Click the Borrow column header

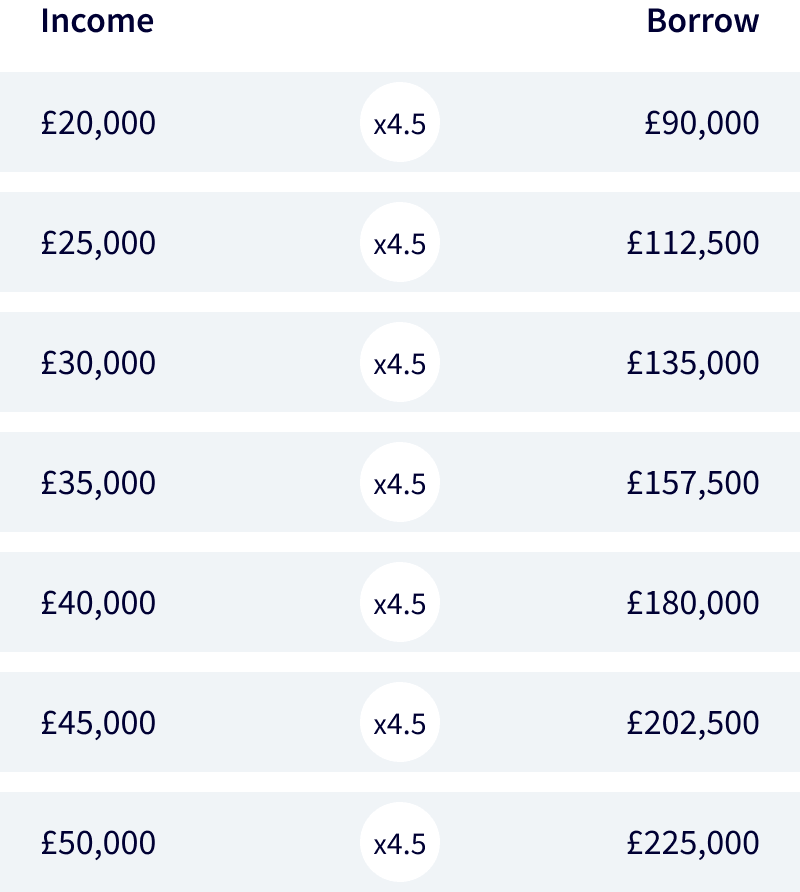(702, 20)
